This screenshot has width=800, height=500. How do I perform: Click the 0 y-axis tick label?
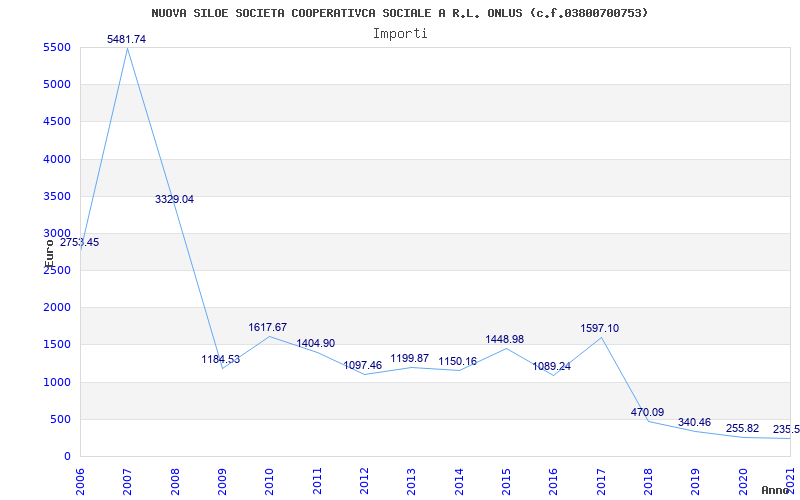[x=67, y=457]
